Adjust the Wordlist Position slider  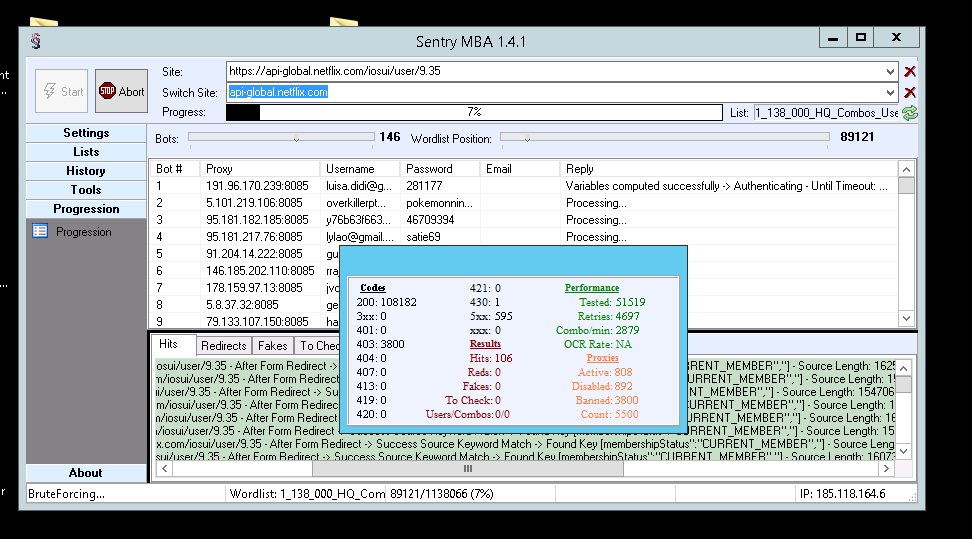point(527,138)
